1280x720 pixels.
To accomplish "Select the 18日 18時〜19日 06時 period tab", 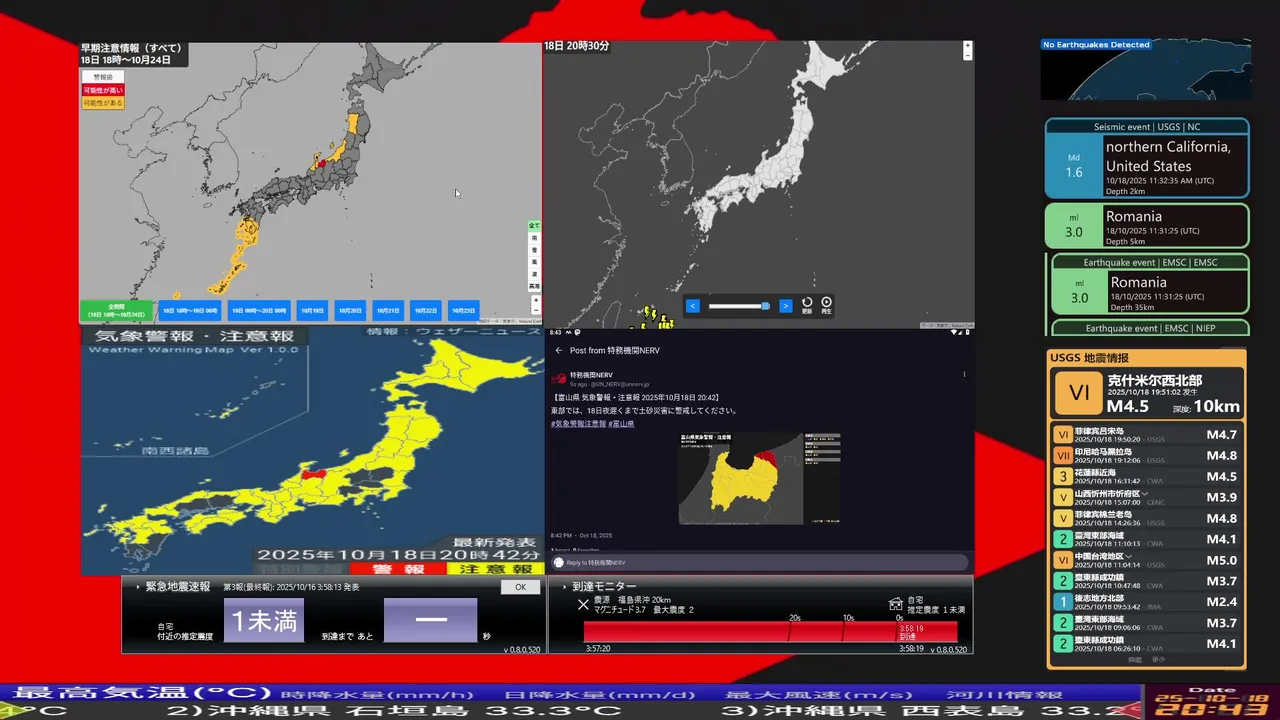I will pyautogui.click(x=190, y=311).
